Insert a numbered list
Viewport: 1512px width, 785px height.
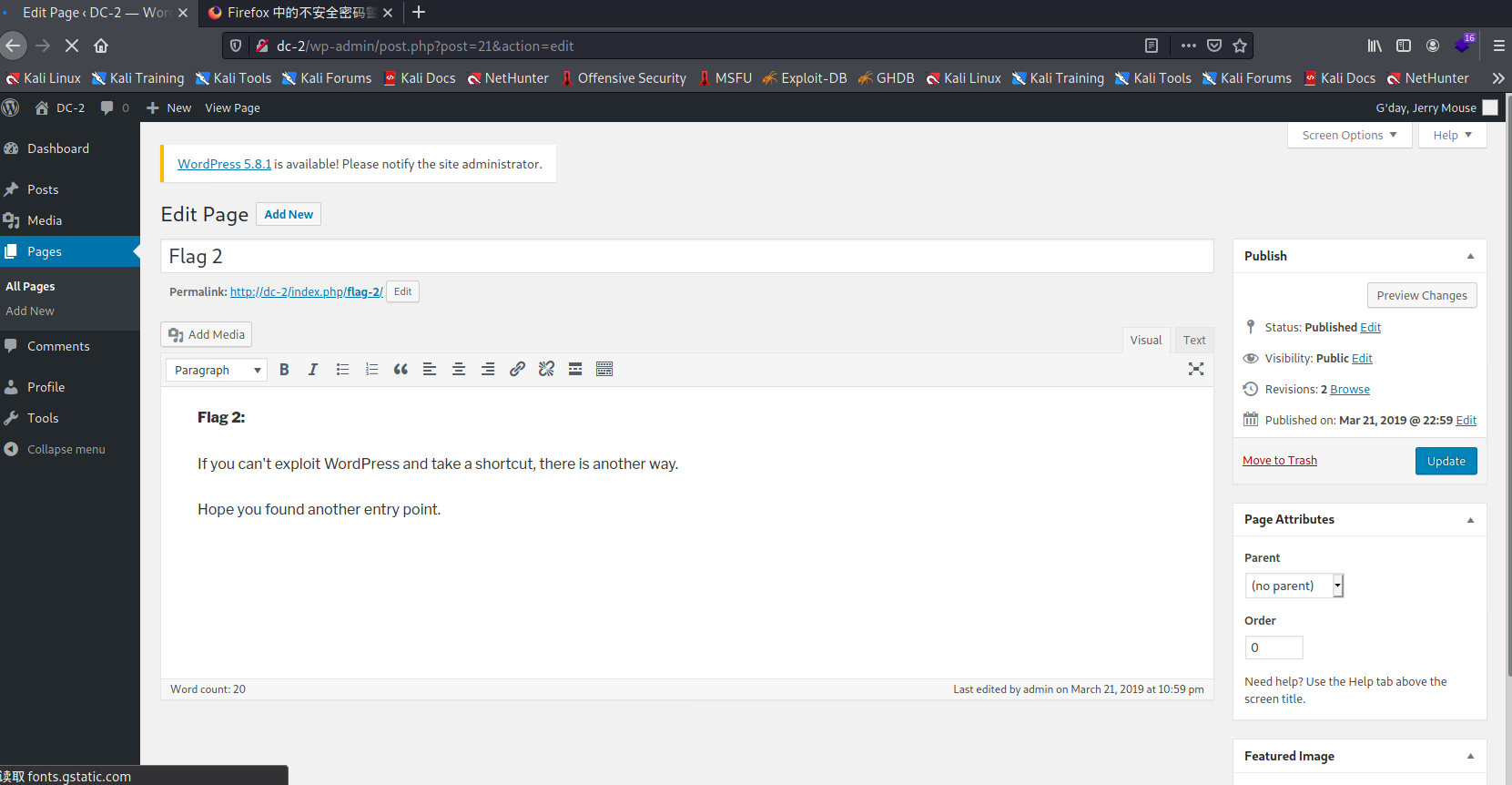coord(371,369)
